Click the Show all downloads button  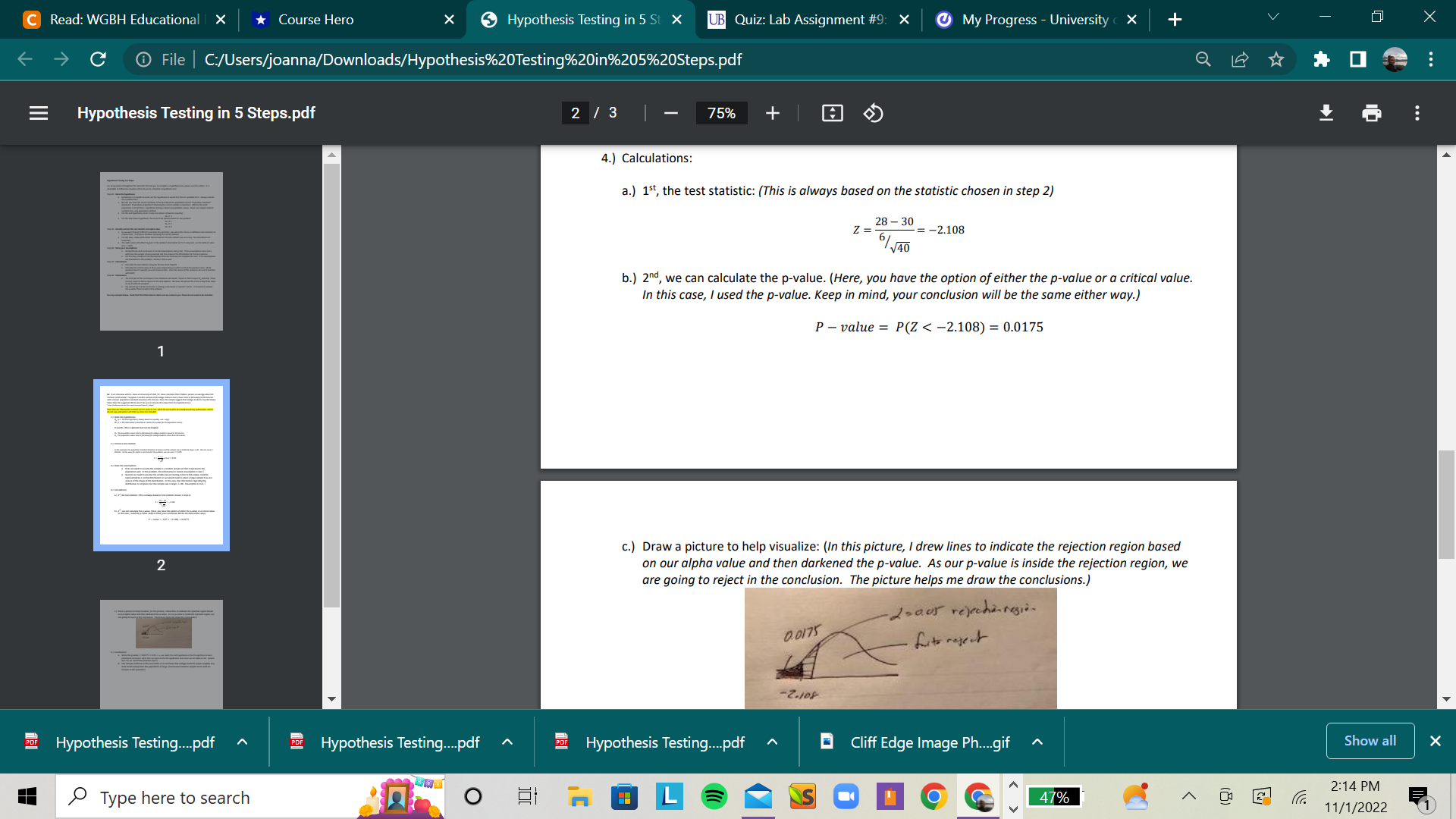1370,741
